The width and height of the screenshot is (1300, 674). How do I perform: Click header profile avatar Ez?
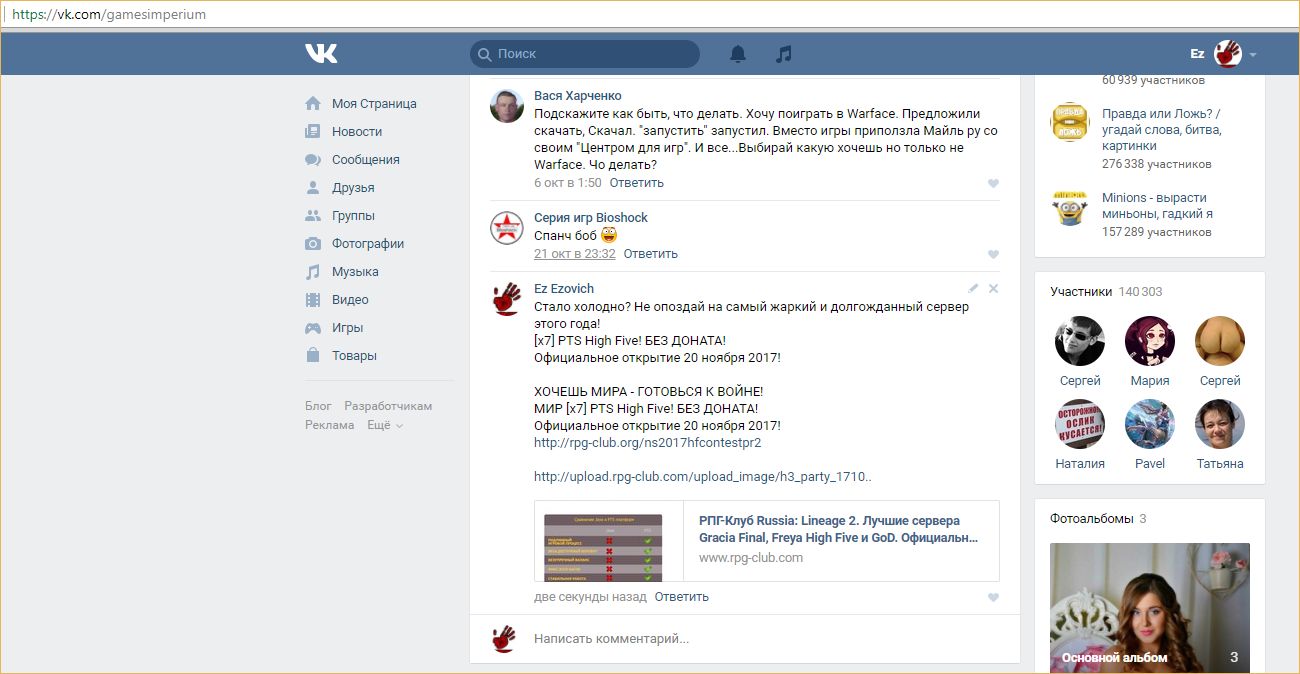click(x=1227, y=54)
